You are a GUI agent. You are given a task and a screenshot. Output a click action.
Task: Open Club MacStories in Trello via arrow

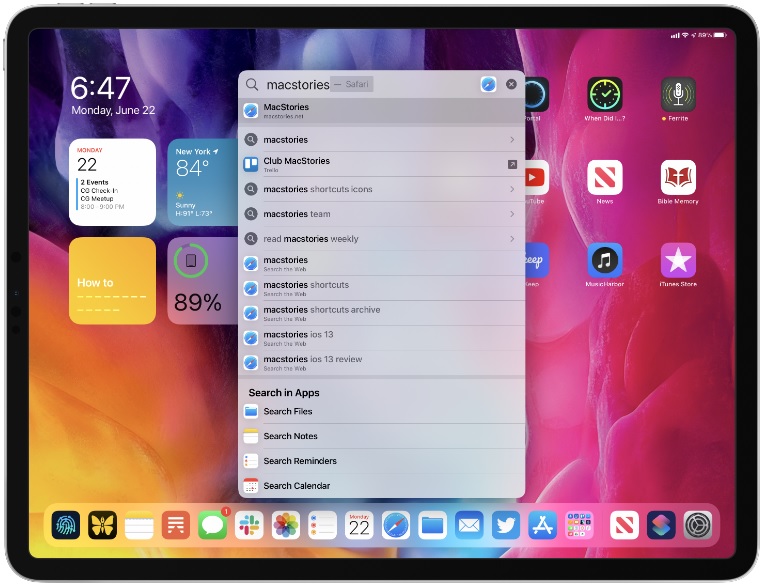pos(512,165)
